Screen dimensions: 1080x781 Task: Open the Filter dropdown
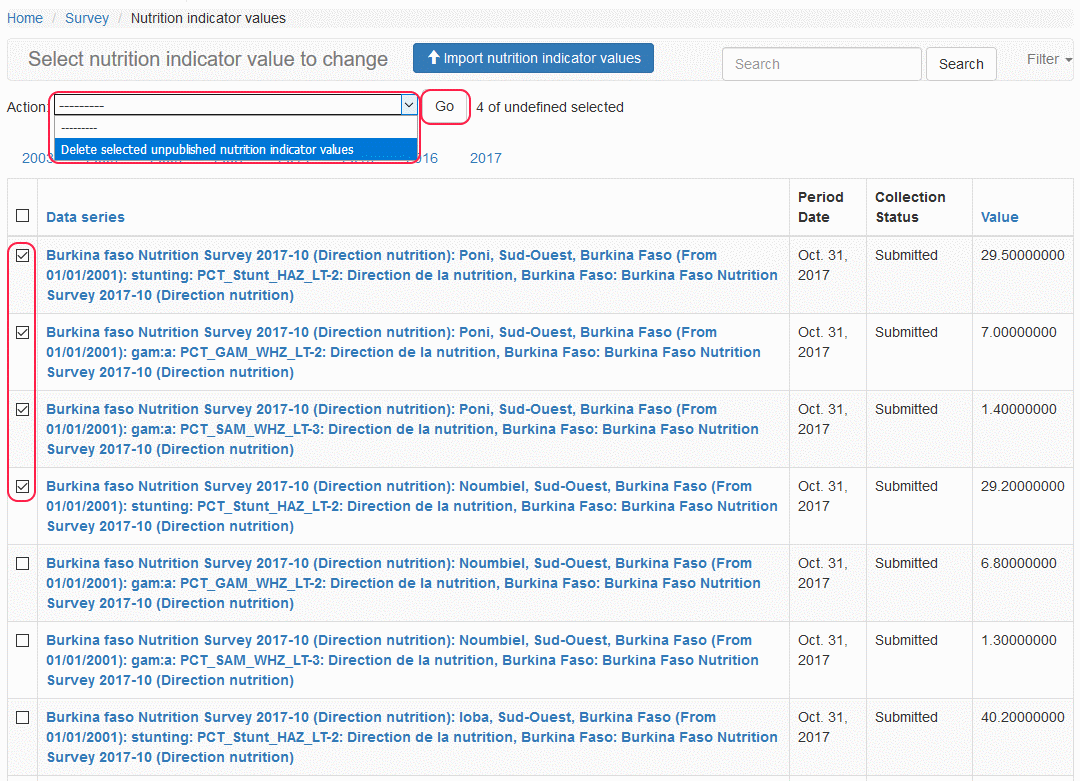click(1049, 59)
